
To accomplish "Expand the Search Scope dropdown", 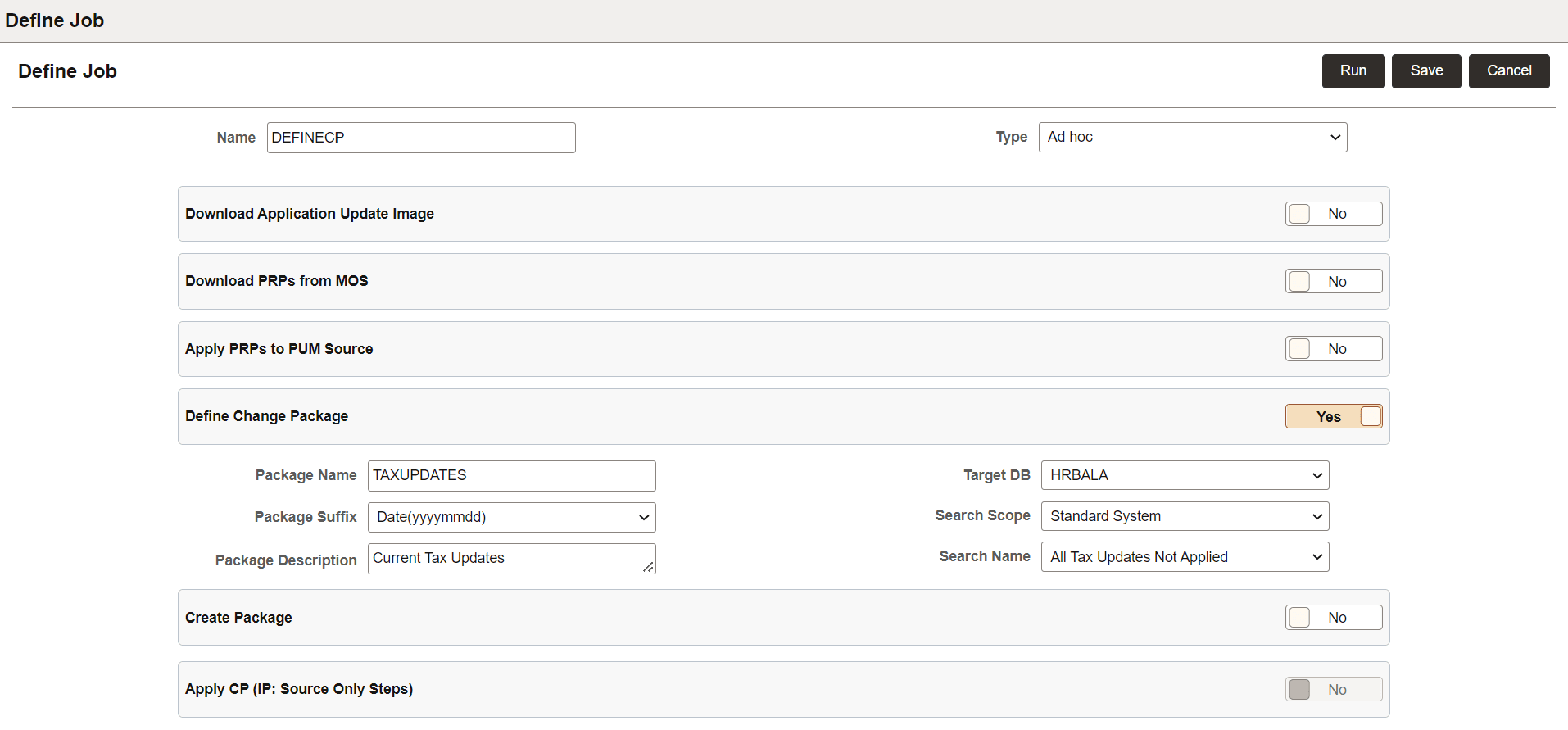I will (1185, 516).
